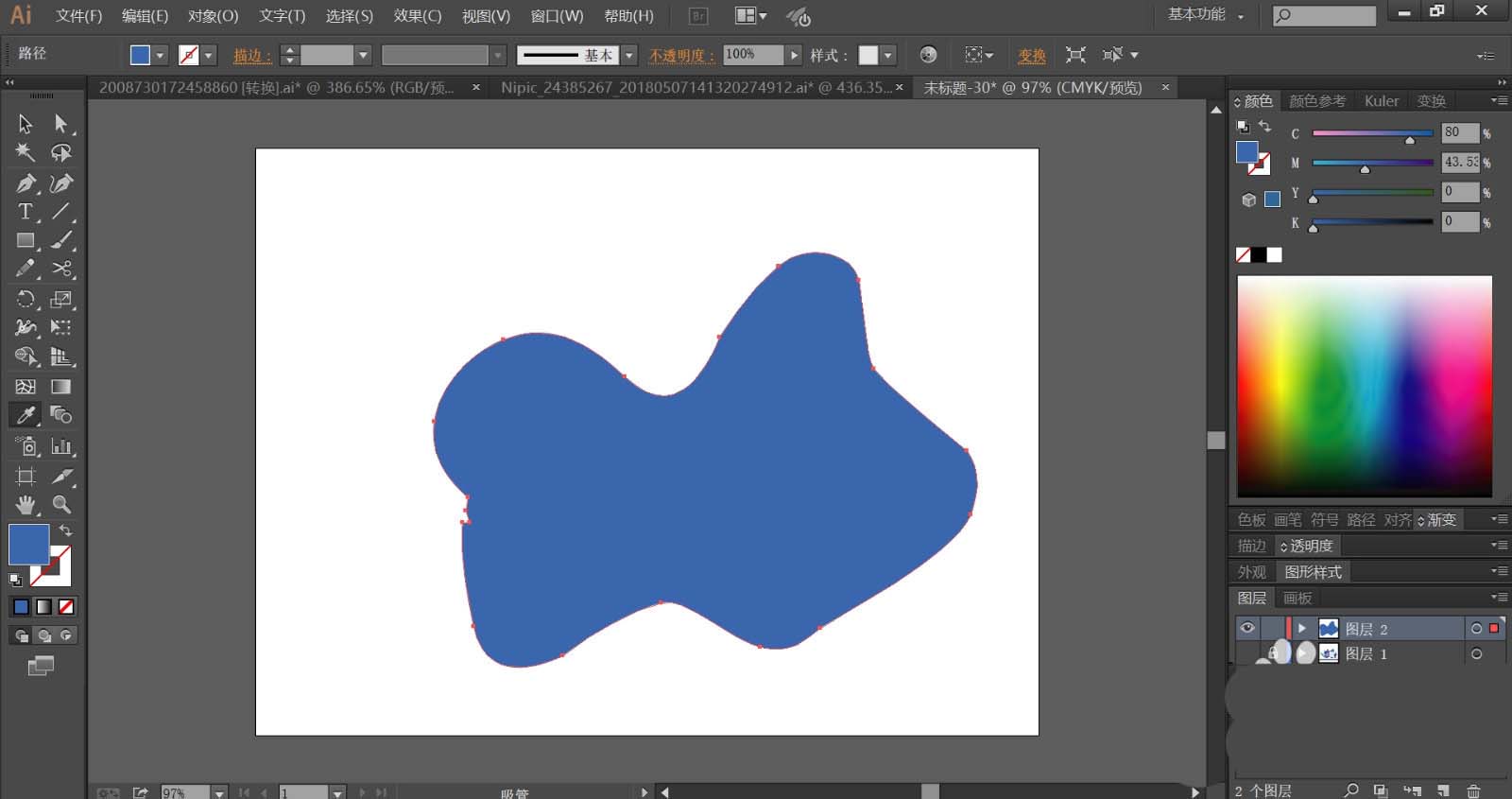Click the target circle of 图层 1
This screenshot has height=799, width=1512.
[1476, 653]
